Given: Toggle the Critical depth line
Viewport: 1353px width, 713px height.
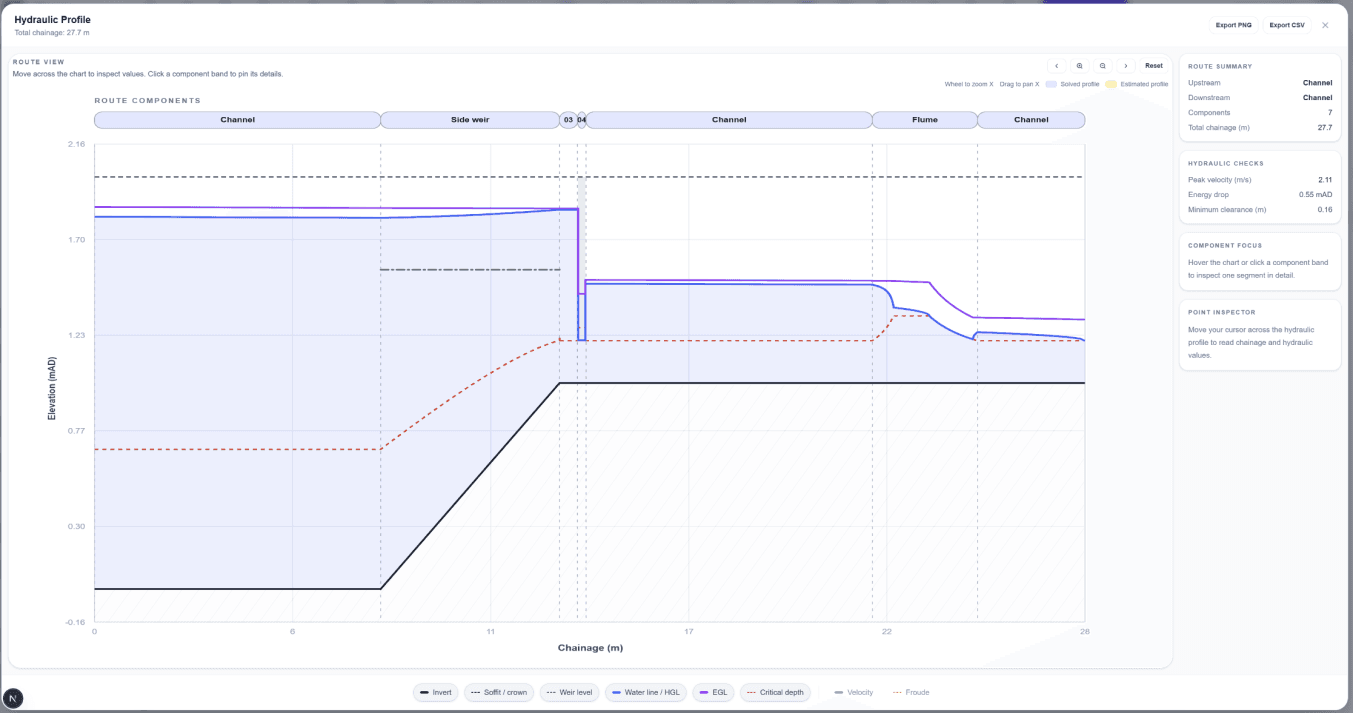Looking at the screenshot, I should [776, 692].
